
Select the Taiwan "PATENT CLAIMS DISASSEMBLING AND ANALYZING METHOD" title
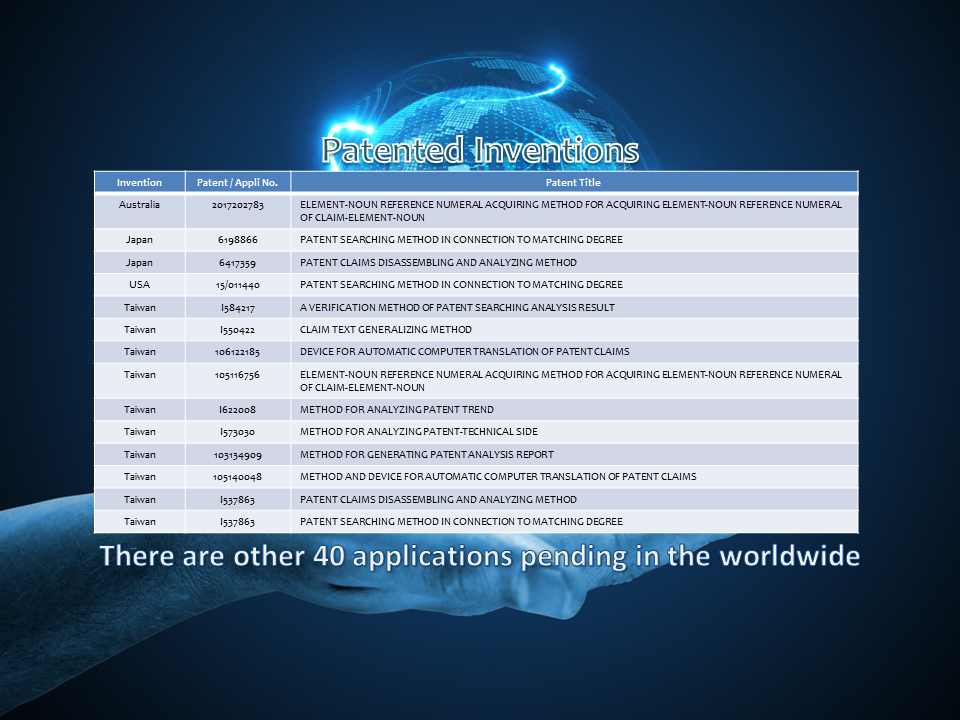438,500
